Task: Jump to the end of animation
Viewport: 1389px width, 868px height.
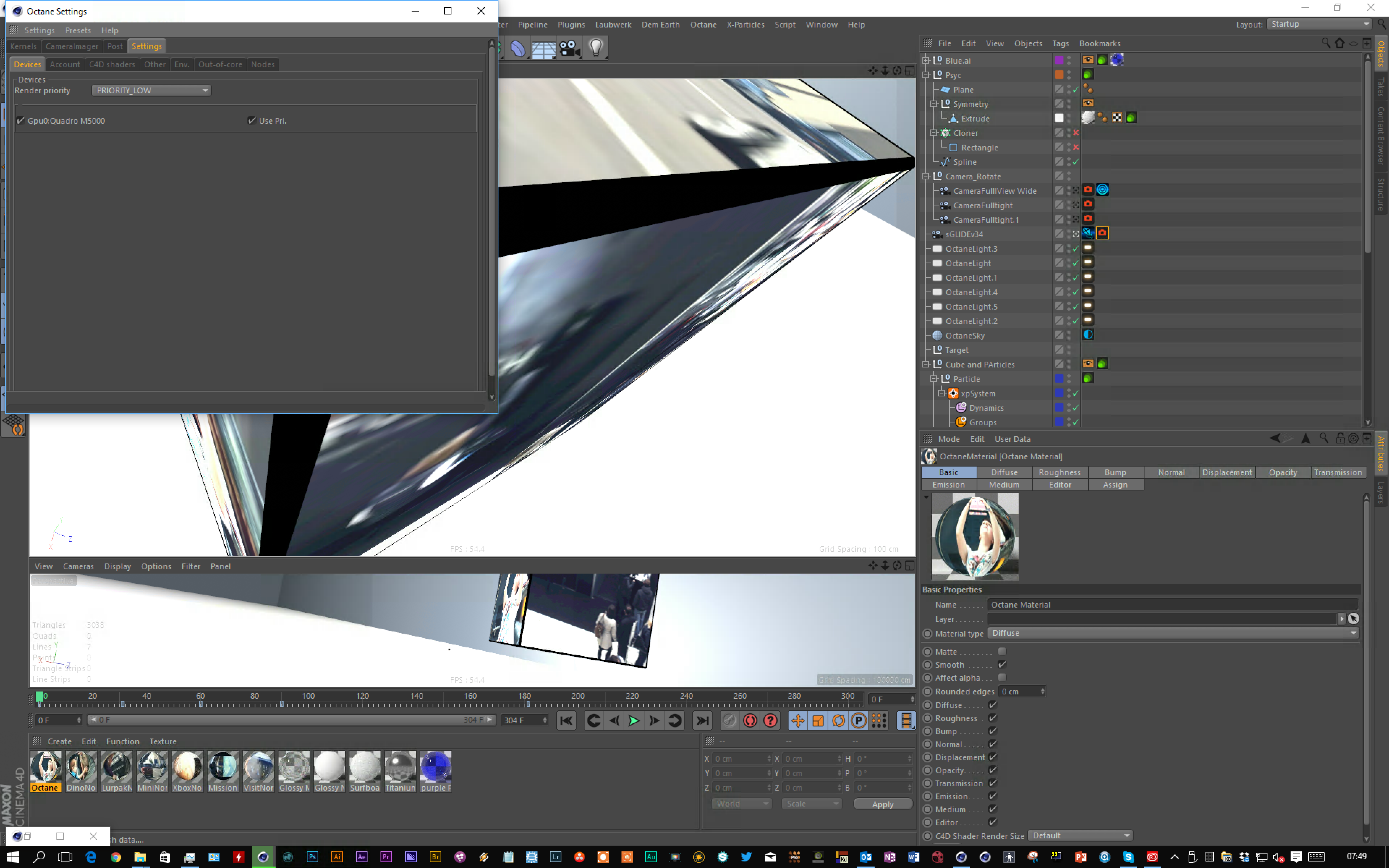Action: click(702, 720)
